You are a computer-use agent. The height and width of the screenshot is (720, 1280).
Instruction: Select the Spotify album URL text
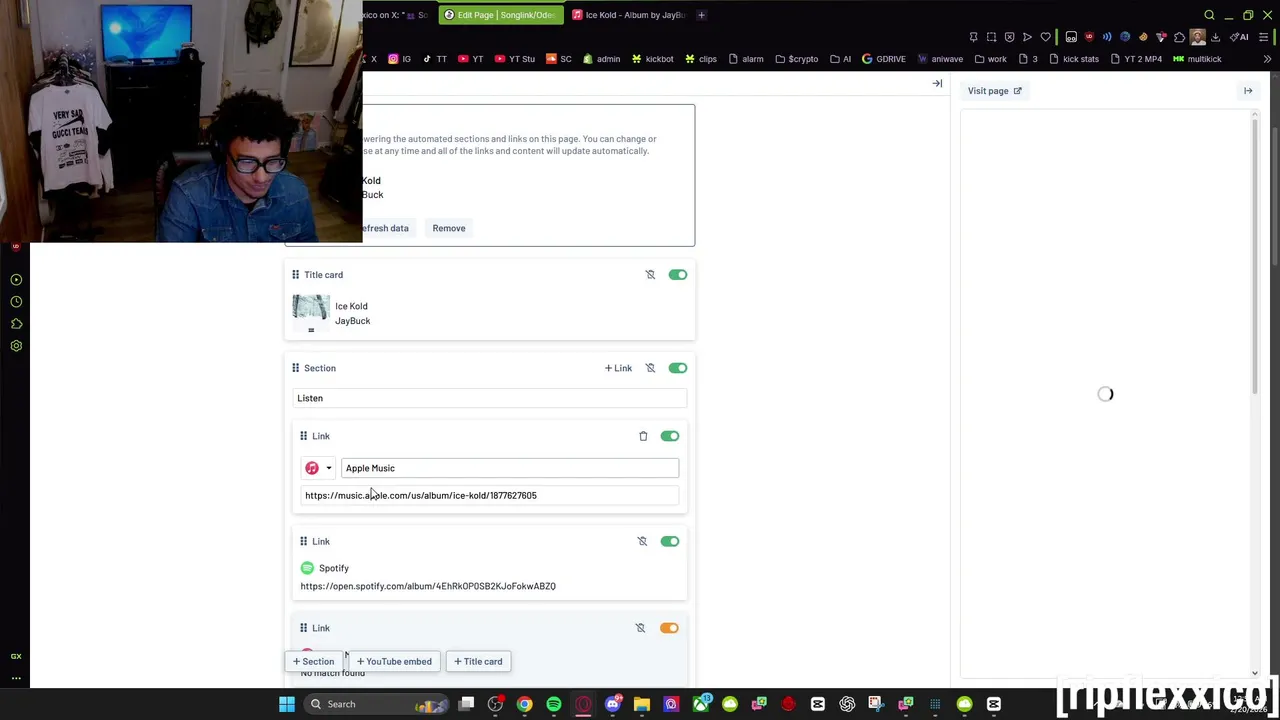[428, 586]
